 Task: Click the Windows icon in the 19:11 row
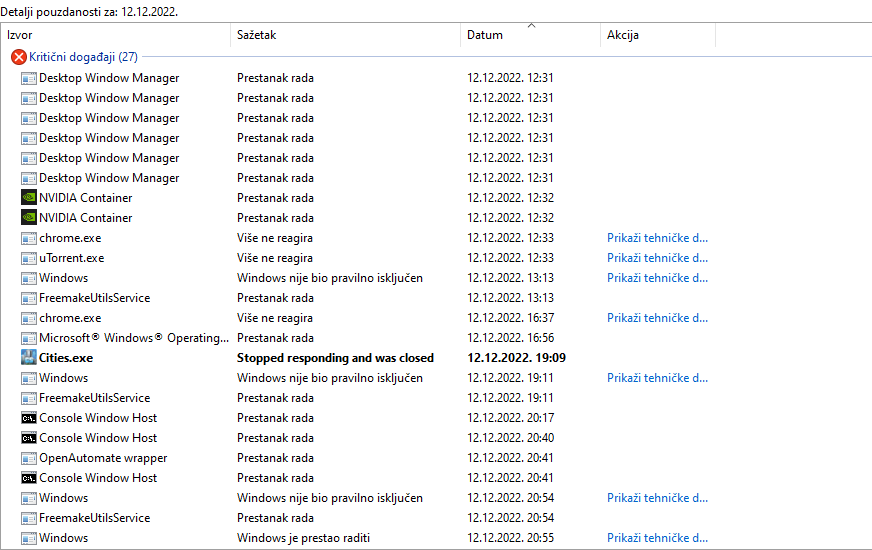click(x=28, y=378)
